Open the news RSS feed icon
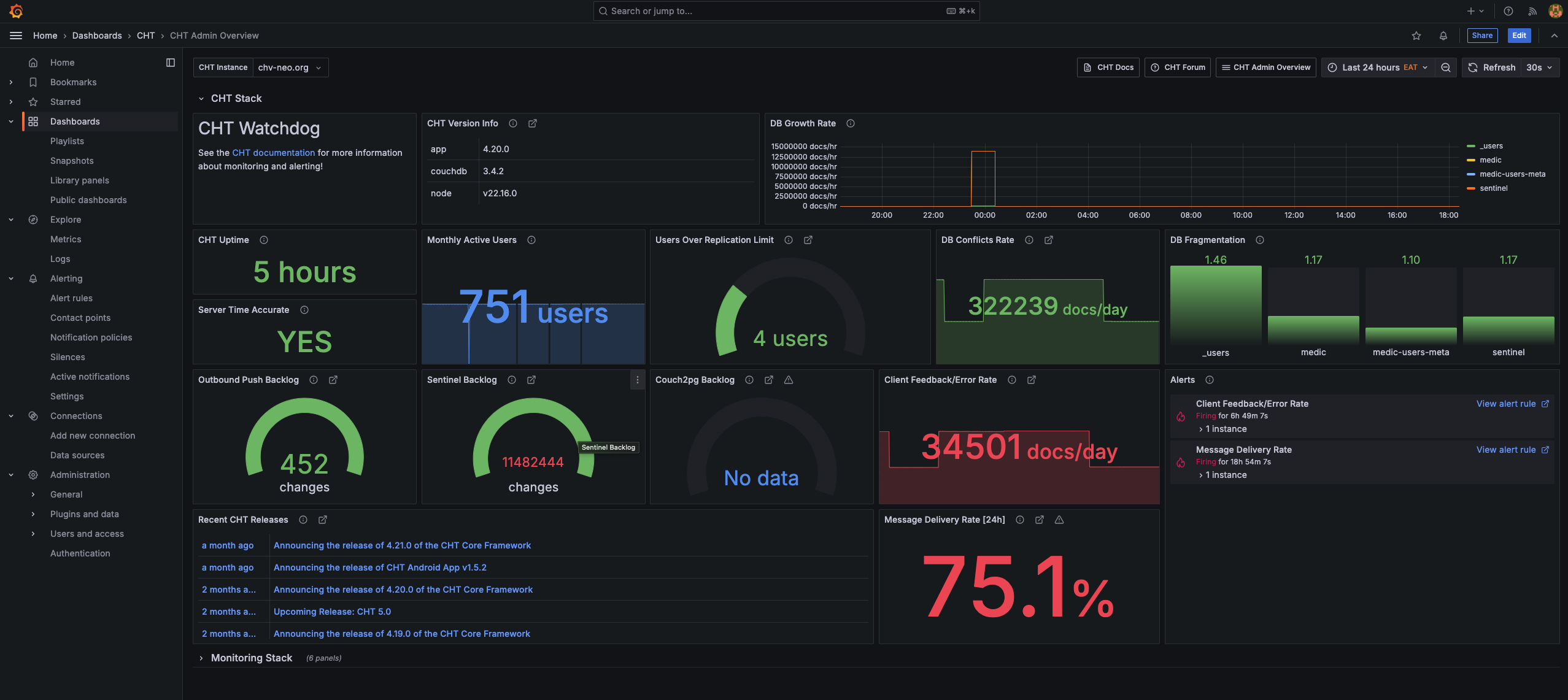The width and height of the screenshot is (1568, 700). [1532, 11]
